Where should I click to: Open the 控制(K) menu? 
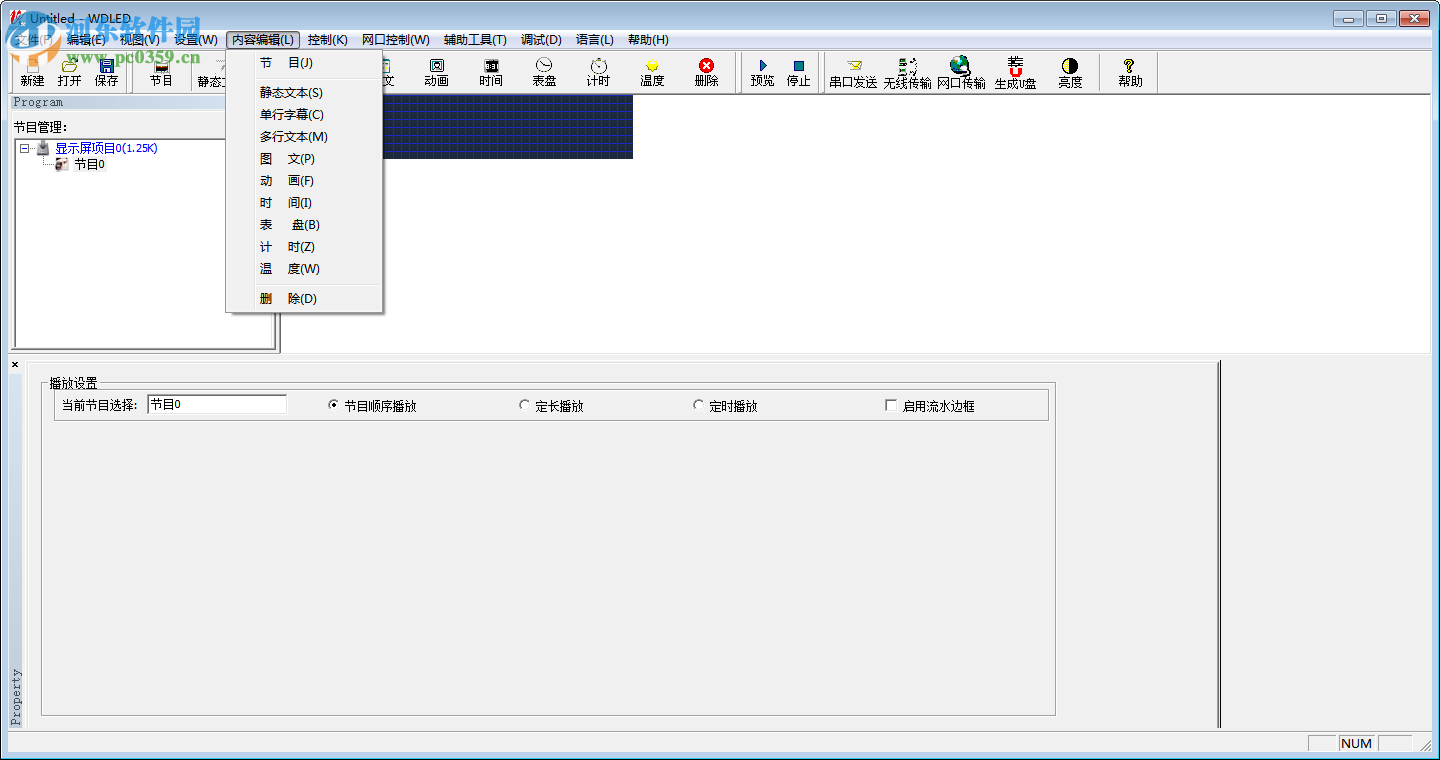tap(328, 40)
